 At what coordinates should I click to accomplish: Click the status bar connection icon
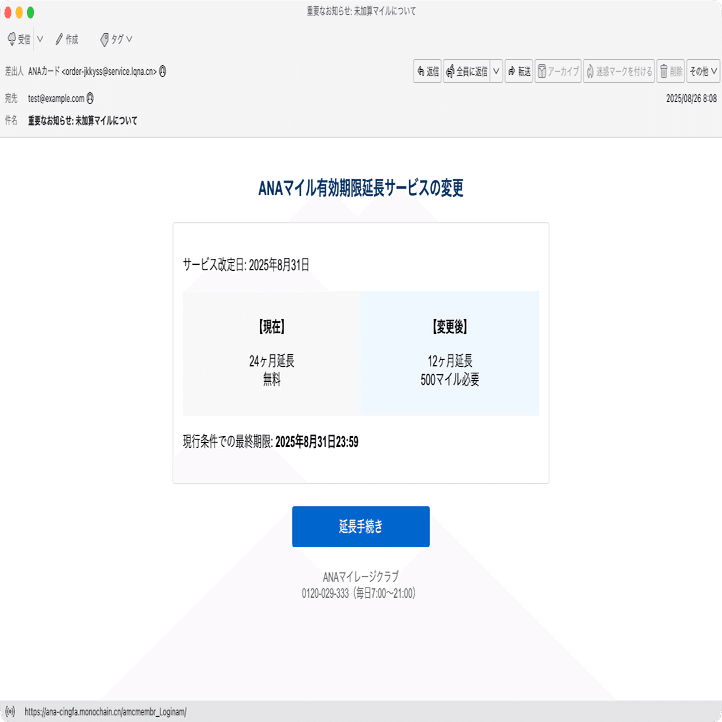click(10, 711)
